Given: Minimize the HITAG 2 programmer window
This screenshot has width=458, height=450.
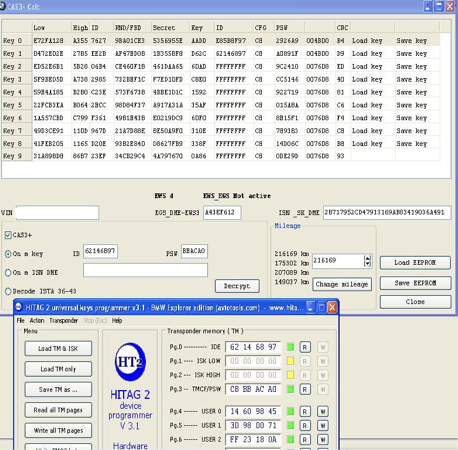Looking at the screenshot, I should tap(311, 307).
